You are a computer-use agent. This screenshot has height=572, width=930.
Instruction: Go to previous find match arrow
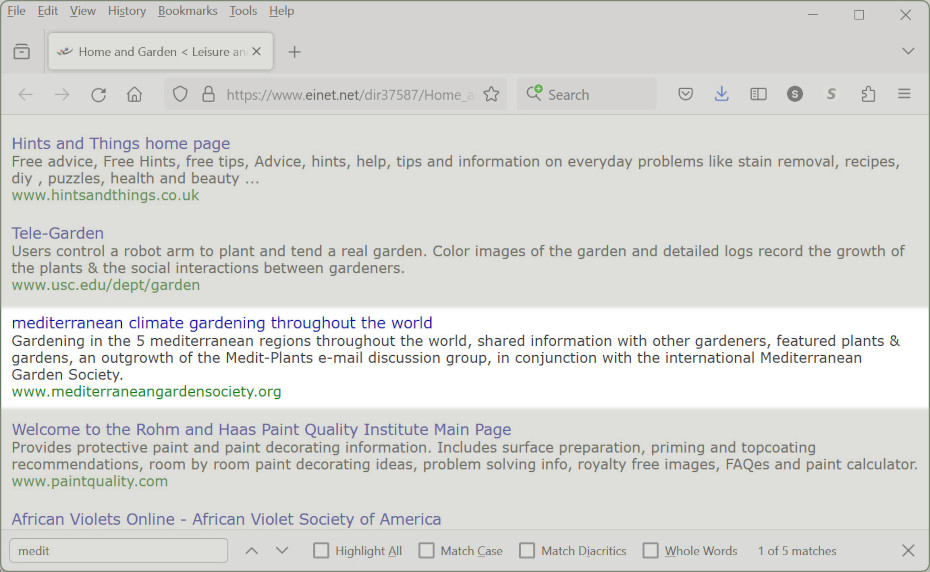click(x=252, y=551)
